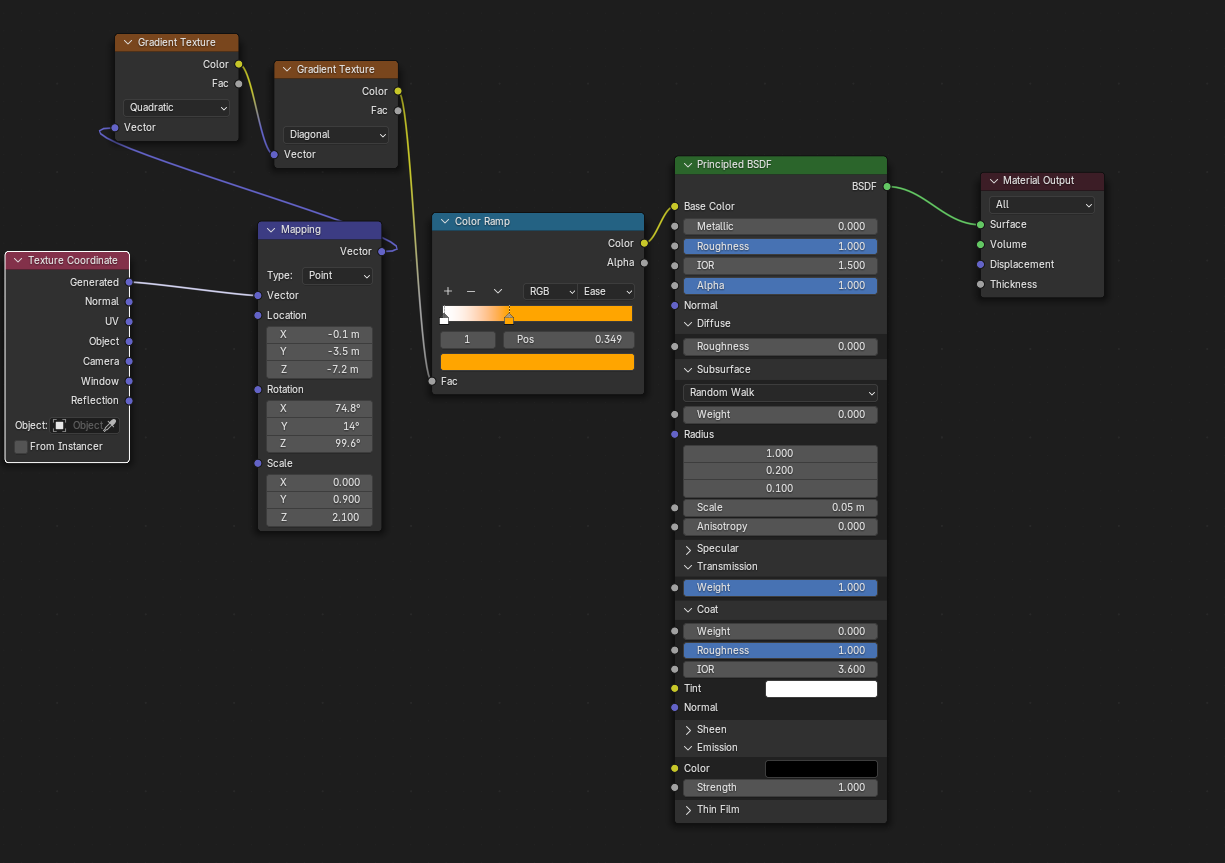Open the Ease interpolation dropdown

point(607,291)
